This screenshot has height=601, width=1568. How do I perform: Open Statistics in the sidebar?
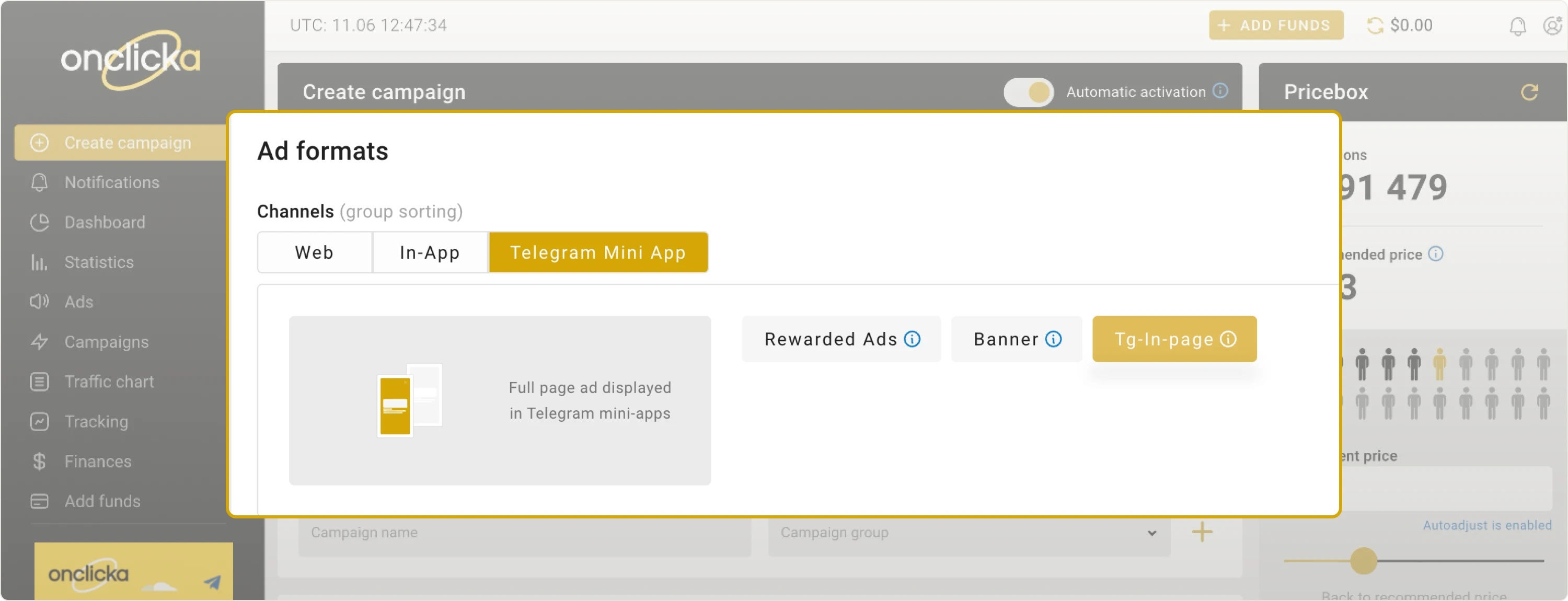(x=99, y=262)
